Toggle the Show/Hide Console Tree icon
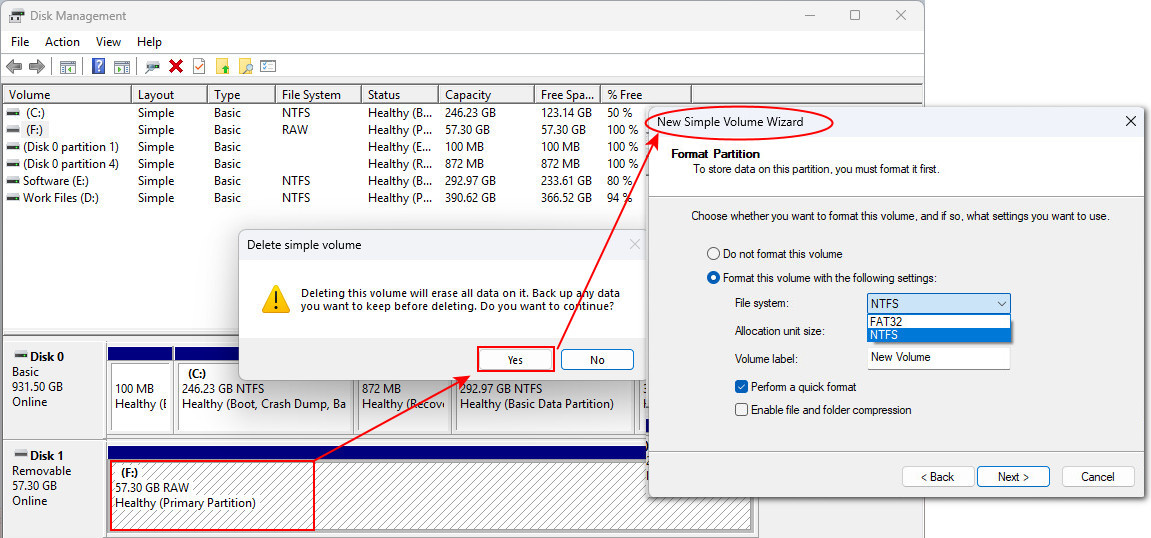The image size is (1151, 538). [x=68, y=67]
